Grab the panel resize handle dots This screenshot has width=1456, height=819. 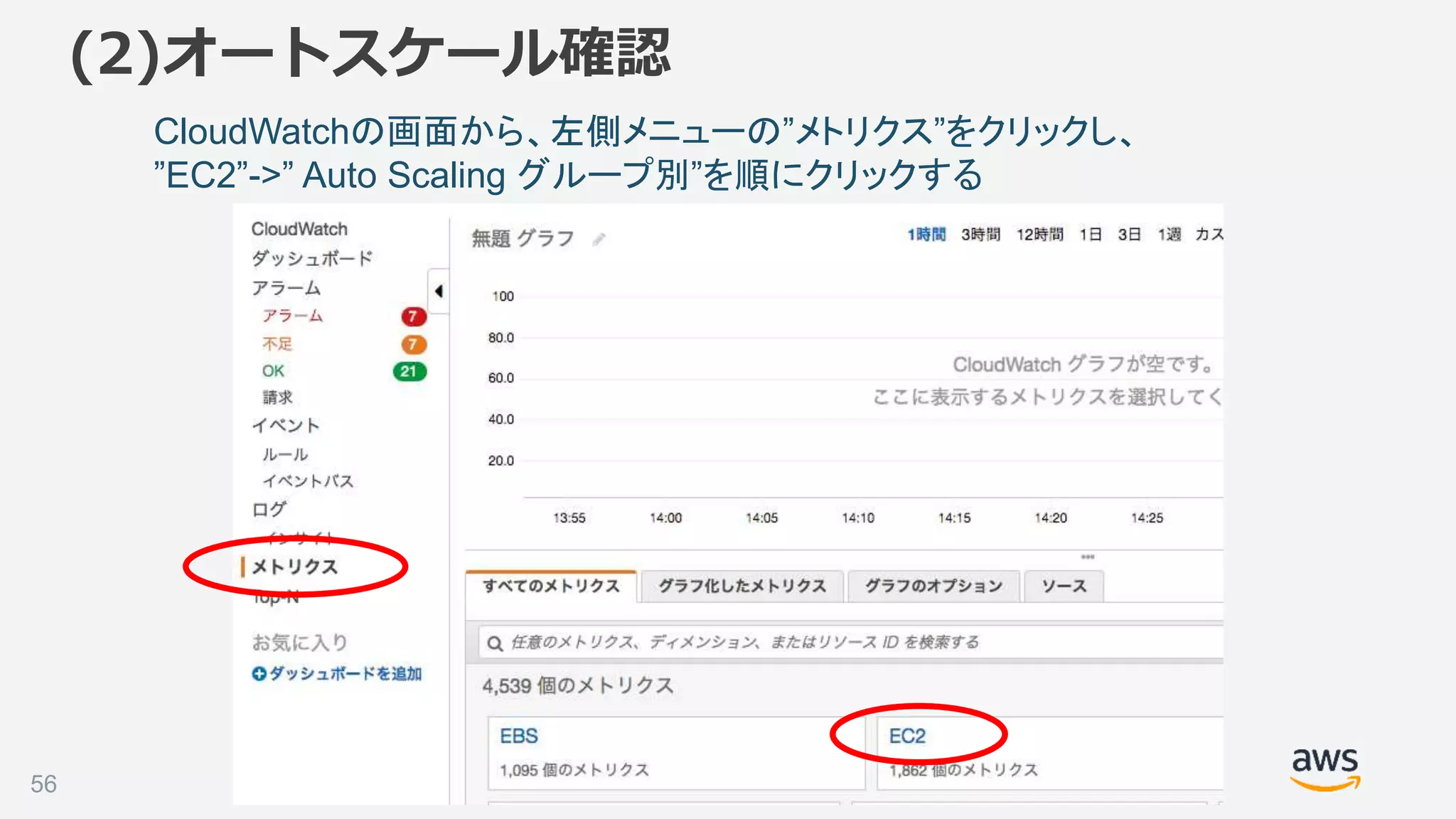pyautogui.click(x=1088, y=557)
